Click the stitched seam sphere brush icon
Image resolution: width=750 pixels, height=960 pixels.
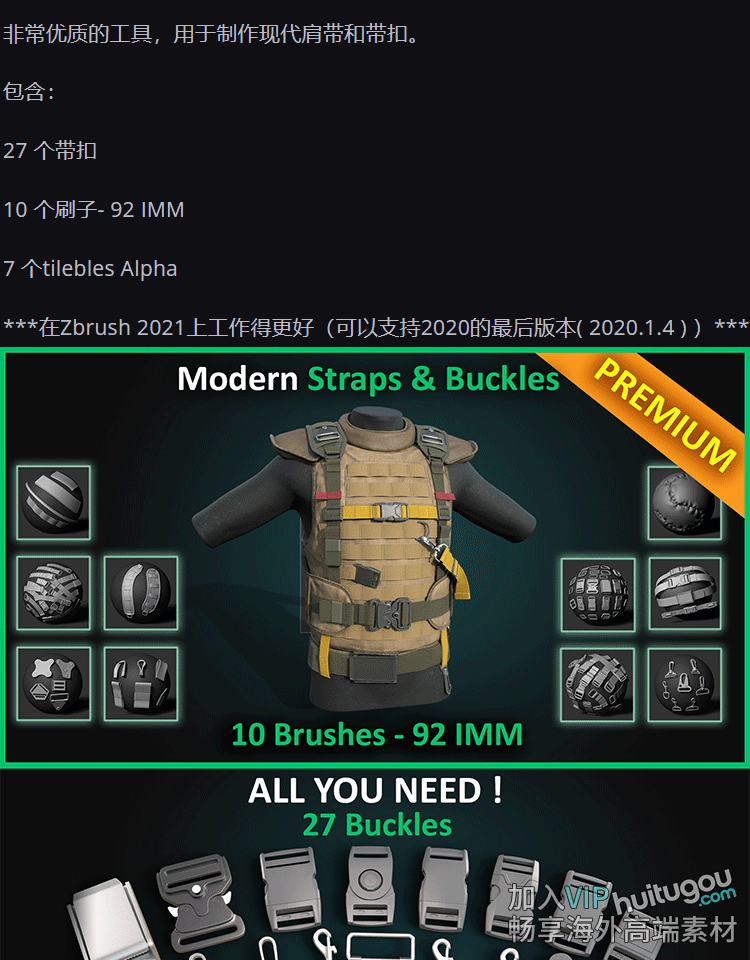[x=684, y=503]
